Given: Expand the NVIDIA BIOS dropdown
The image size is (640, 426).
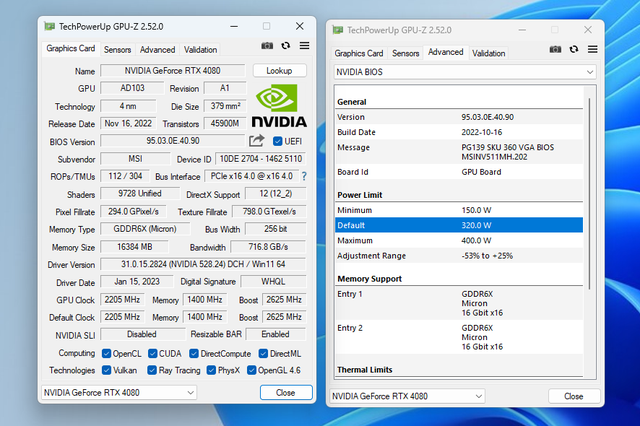Looking at the screenshot, I should 465,72.
